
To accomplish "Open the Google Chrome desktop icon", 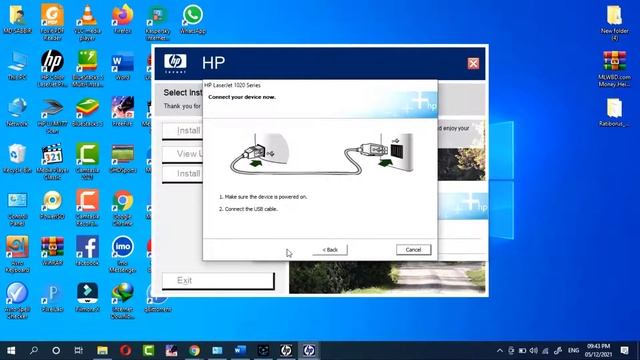I will click(122, 208).
